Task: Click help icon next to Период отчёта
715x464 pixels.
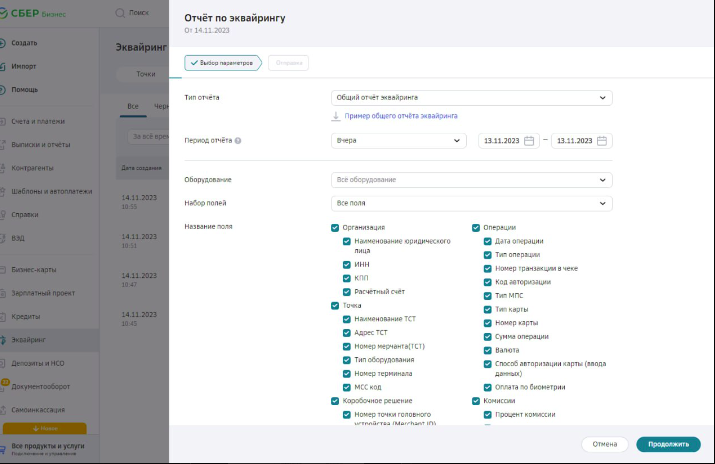Action: point(238,141)
